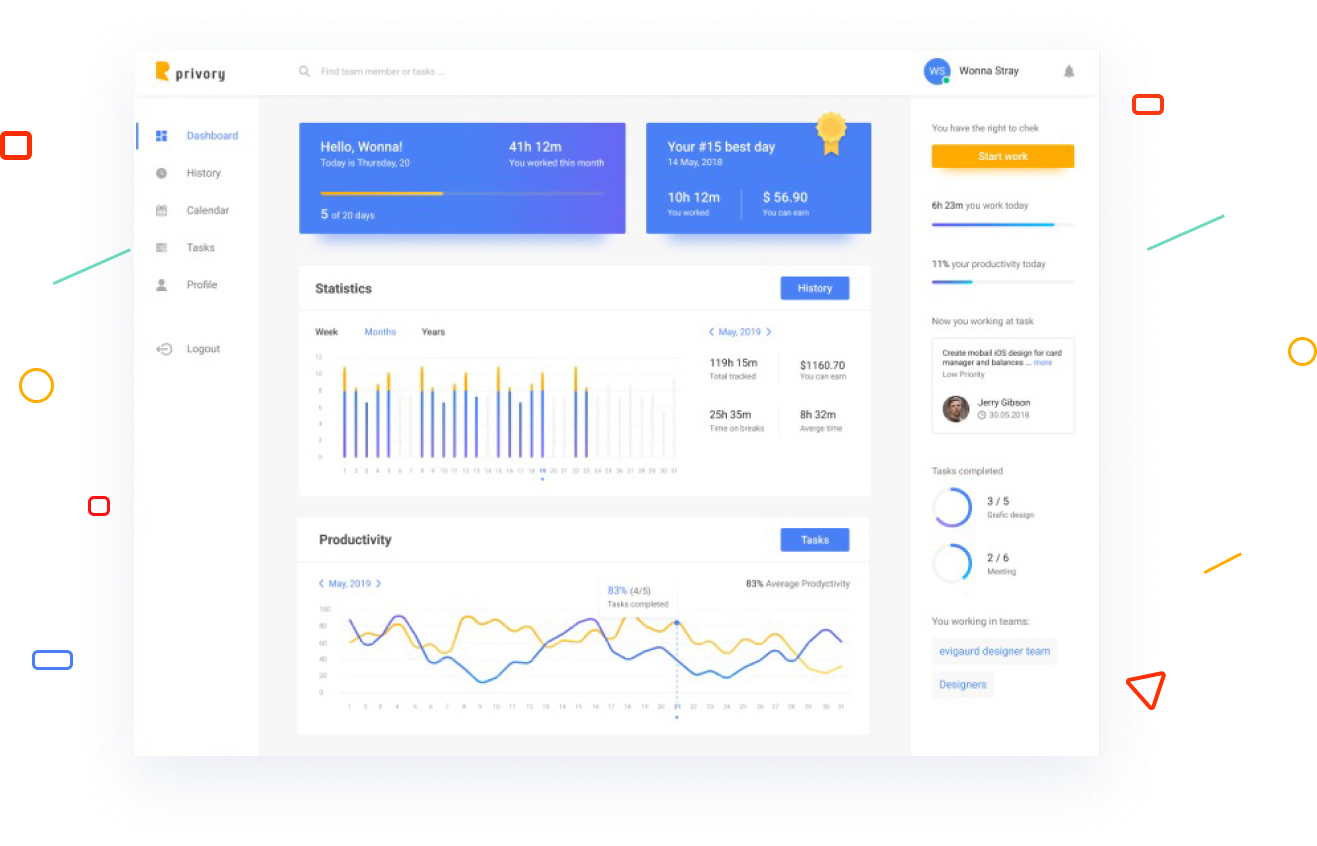The height and width of the screenshot is (846, 1317).
Task: Click the WS user avatar
Action: 937,71
